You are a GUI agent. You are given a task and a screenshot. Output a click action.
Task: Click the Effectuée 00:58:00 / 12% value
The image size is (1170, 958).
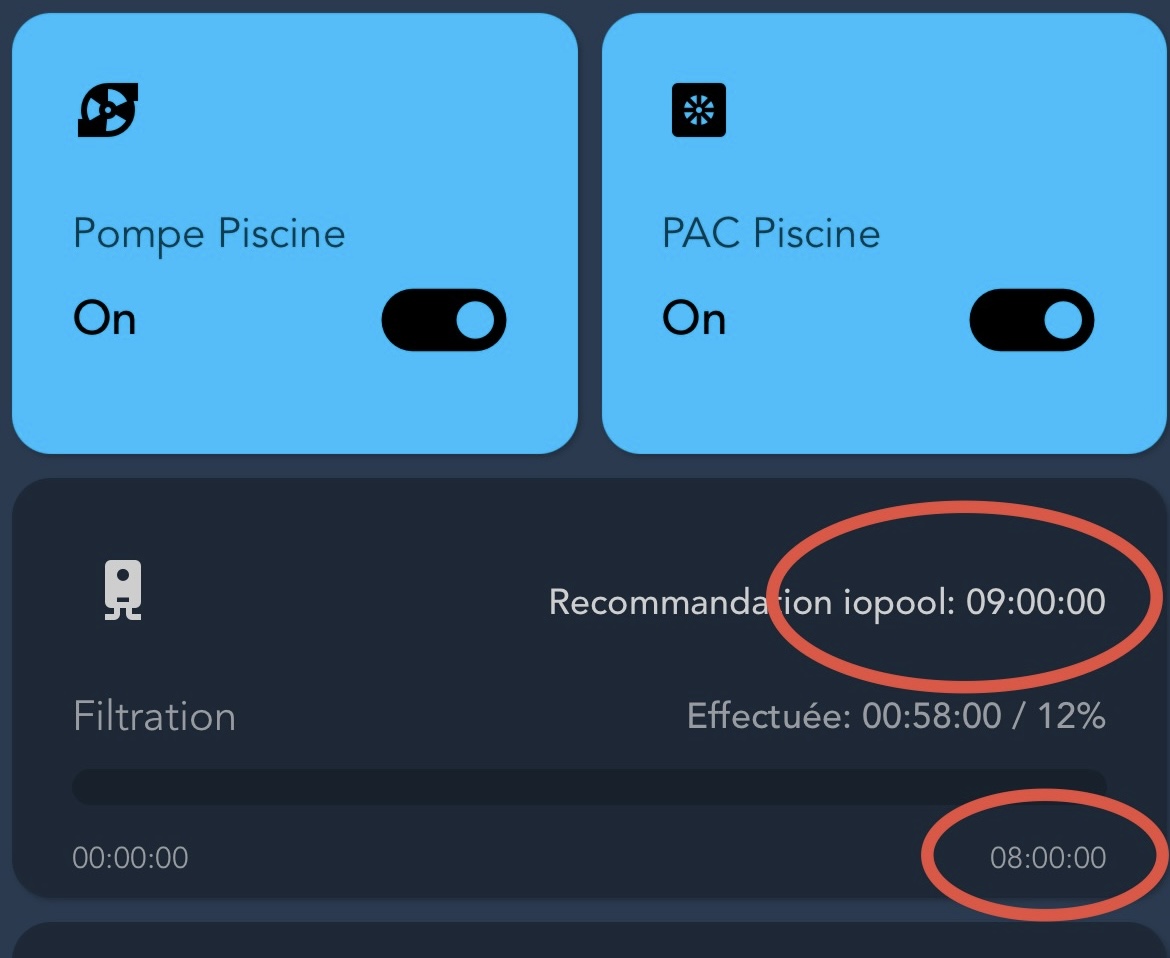[x=896, y=716]
